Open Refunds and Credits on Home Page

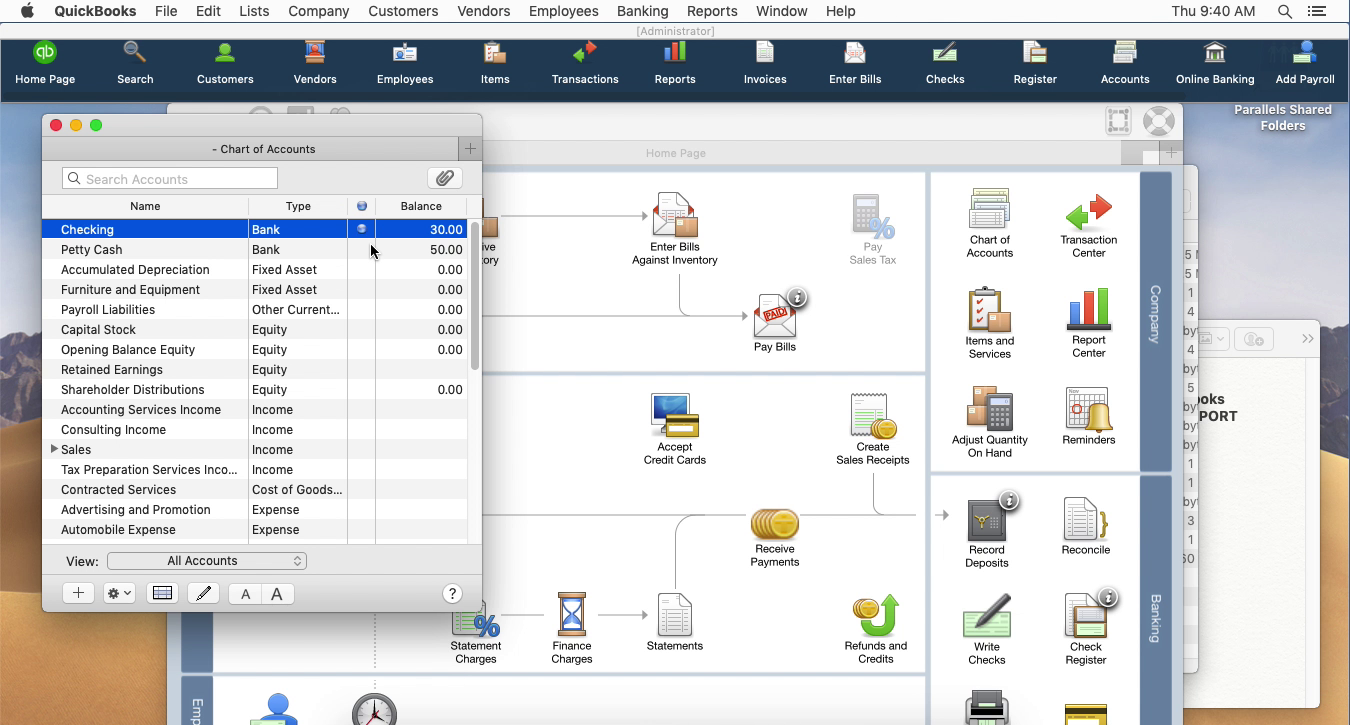point(876,628)
